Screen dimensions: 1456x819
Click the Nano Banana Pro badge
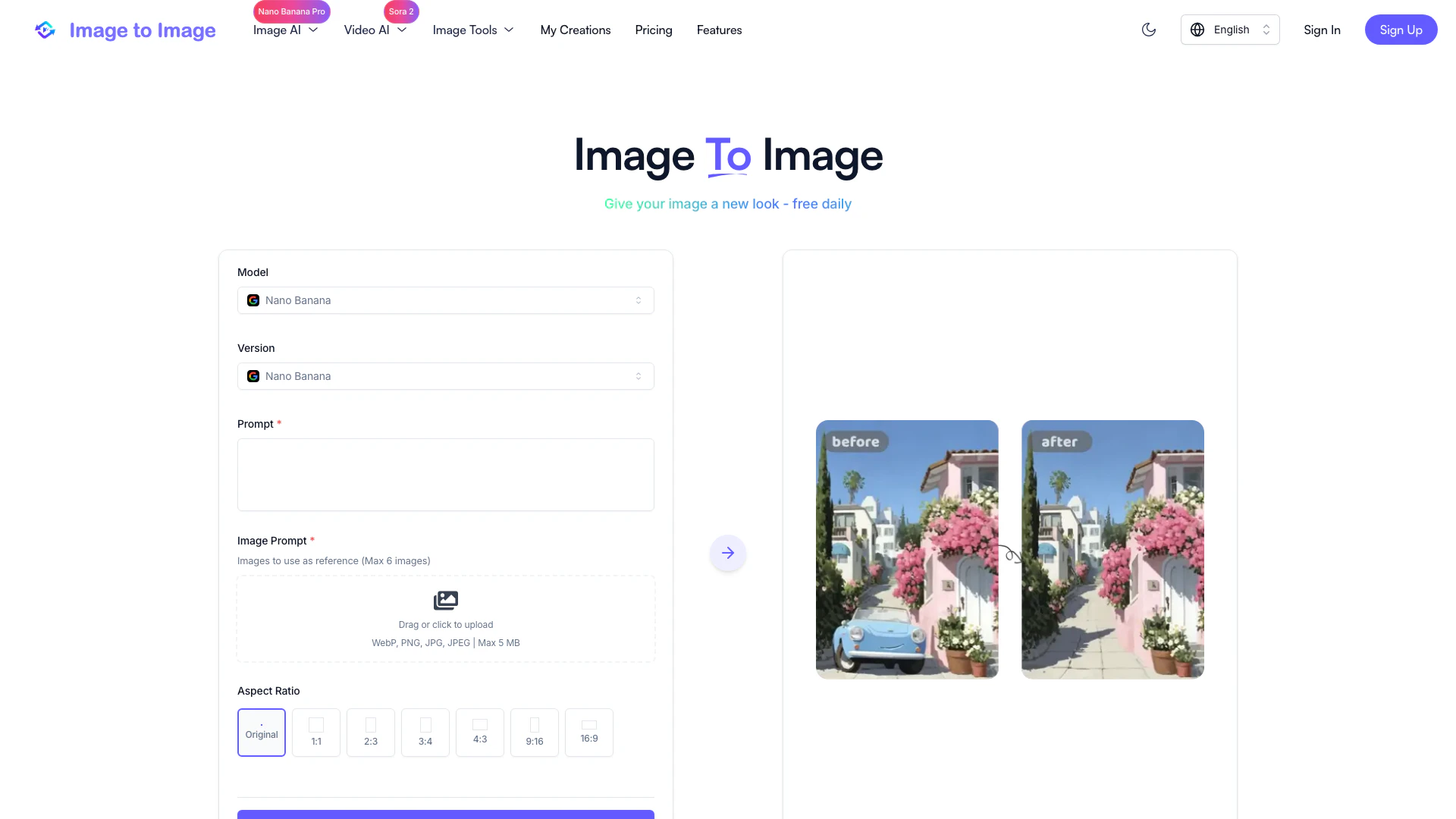[x=291, y=11]
